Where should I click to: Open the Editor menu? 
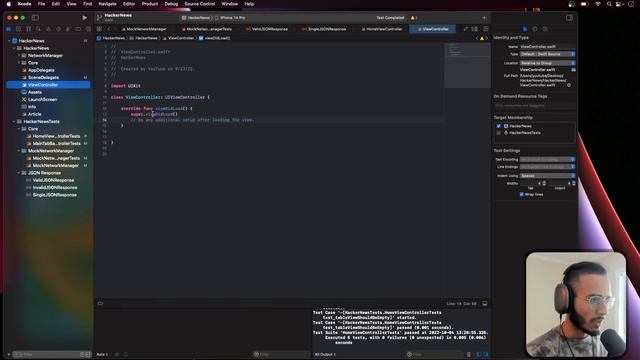pos(129,4)
